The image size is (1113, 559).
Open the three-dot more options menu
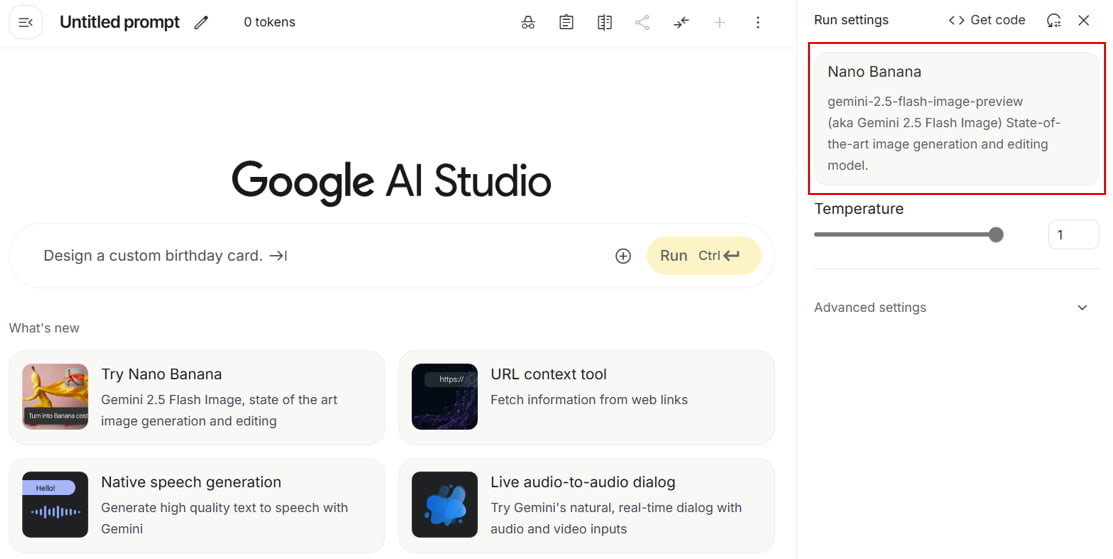[x=757, y=22]
